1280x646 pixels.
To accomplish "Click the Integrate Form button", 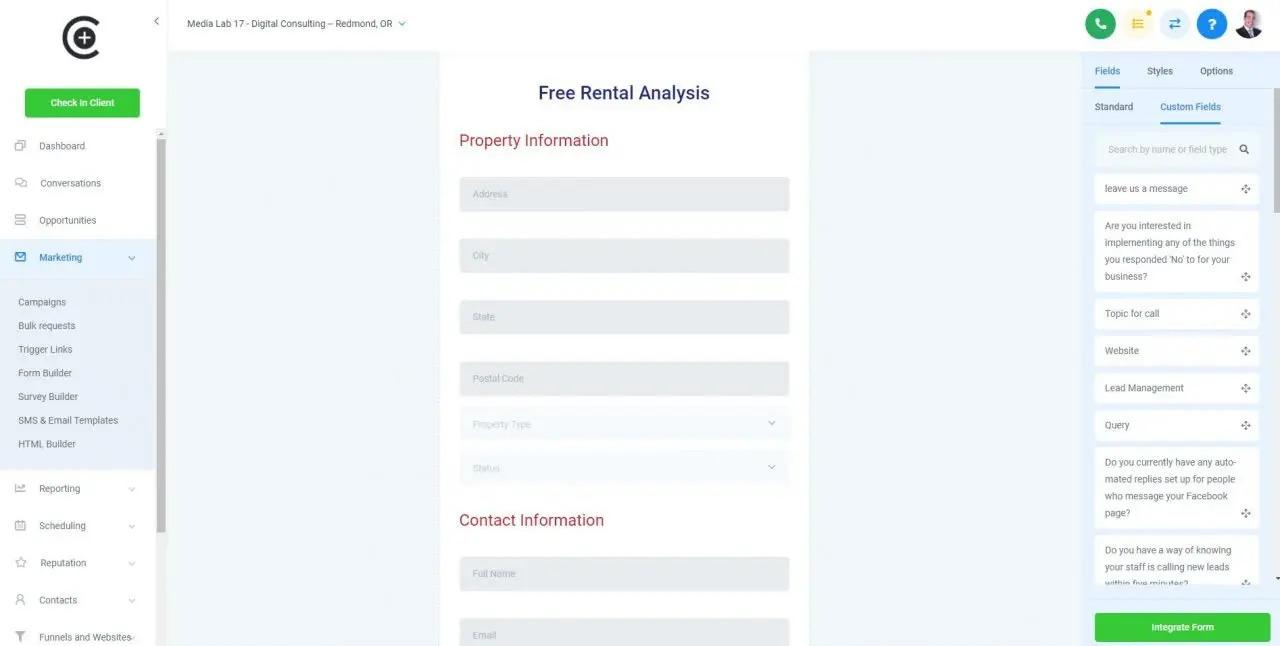I will [1182, 627].
